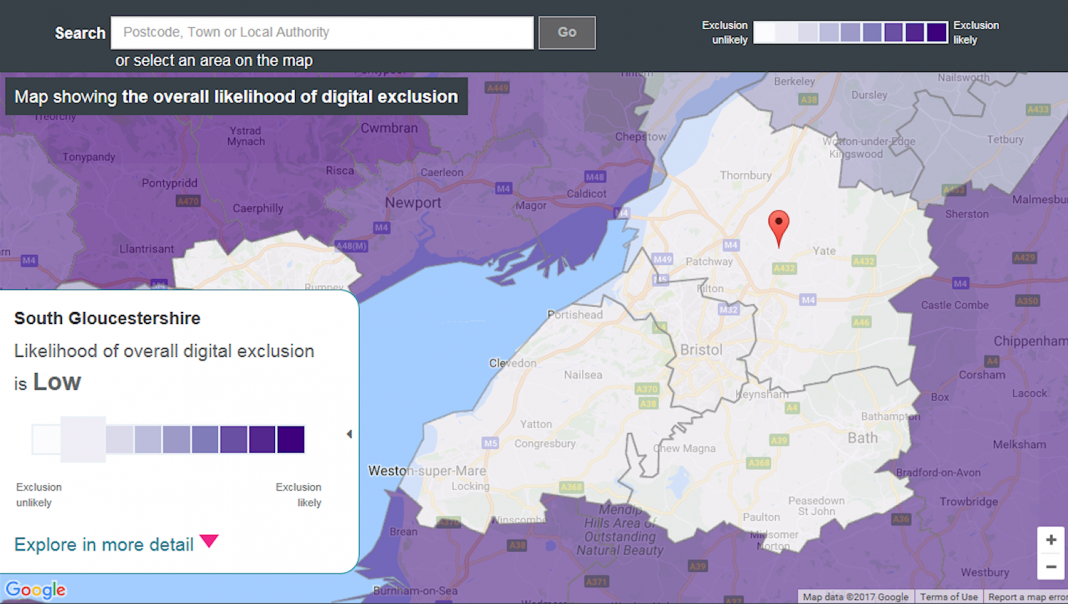Click the A39 road shield near Bath

(x=779, y=441)
